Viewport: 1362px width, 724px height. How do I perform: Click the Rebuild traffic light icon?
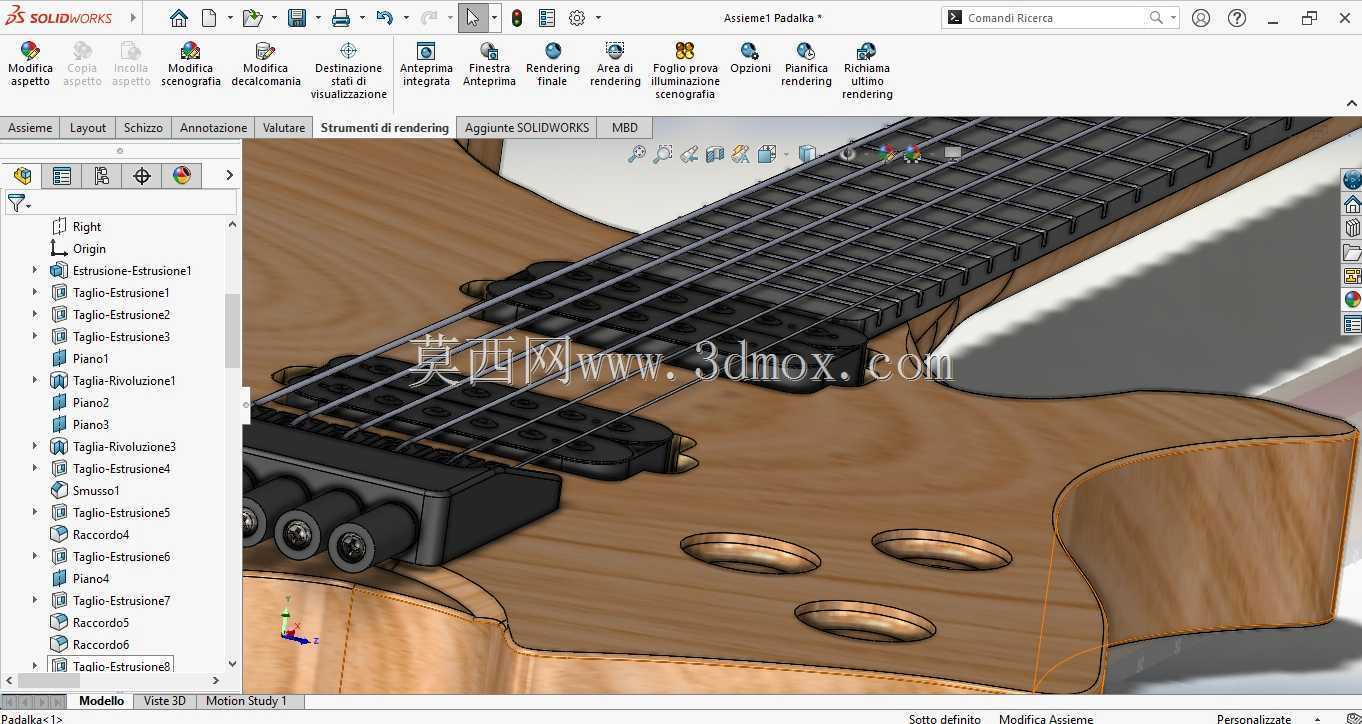tap(517, 18)
